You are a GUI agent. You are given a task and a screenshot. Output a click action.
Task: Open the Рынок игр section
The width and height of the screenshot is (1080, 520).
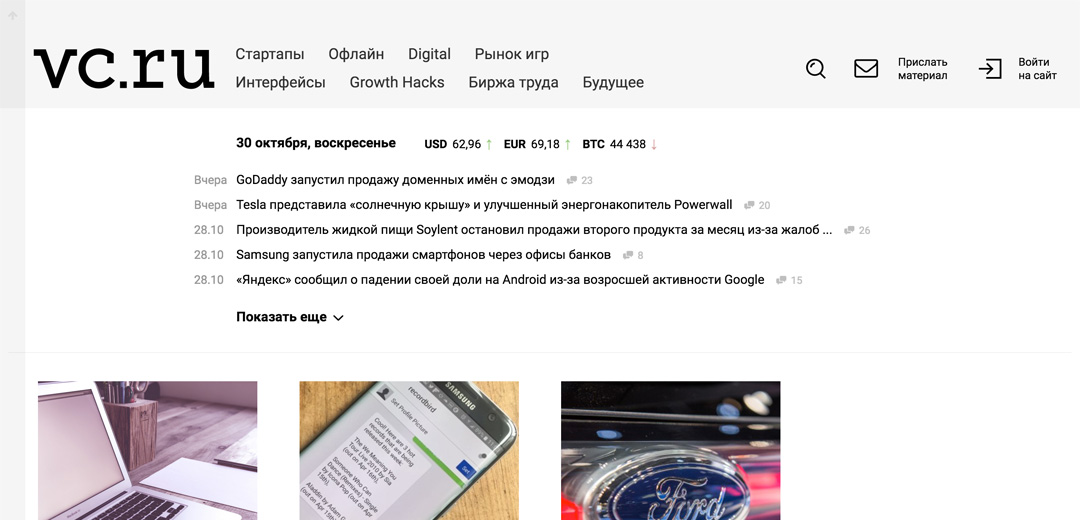pyautogui.click(x=512, y=54)
